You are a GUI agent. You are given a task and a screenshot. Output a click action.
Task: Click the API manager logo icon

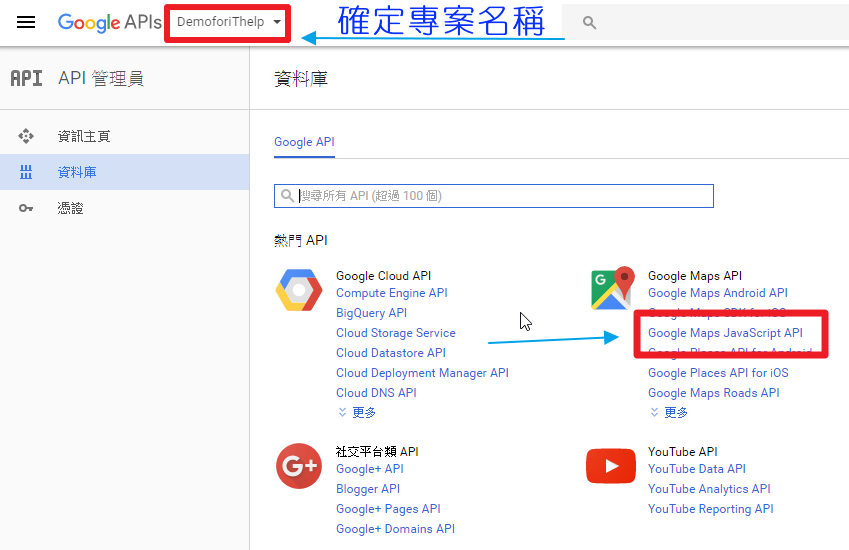click(26, 78)
